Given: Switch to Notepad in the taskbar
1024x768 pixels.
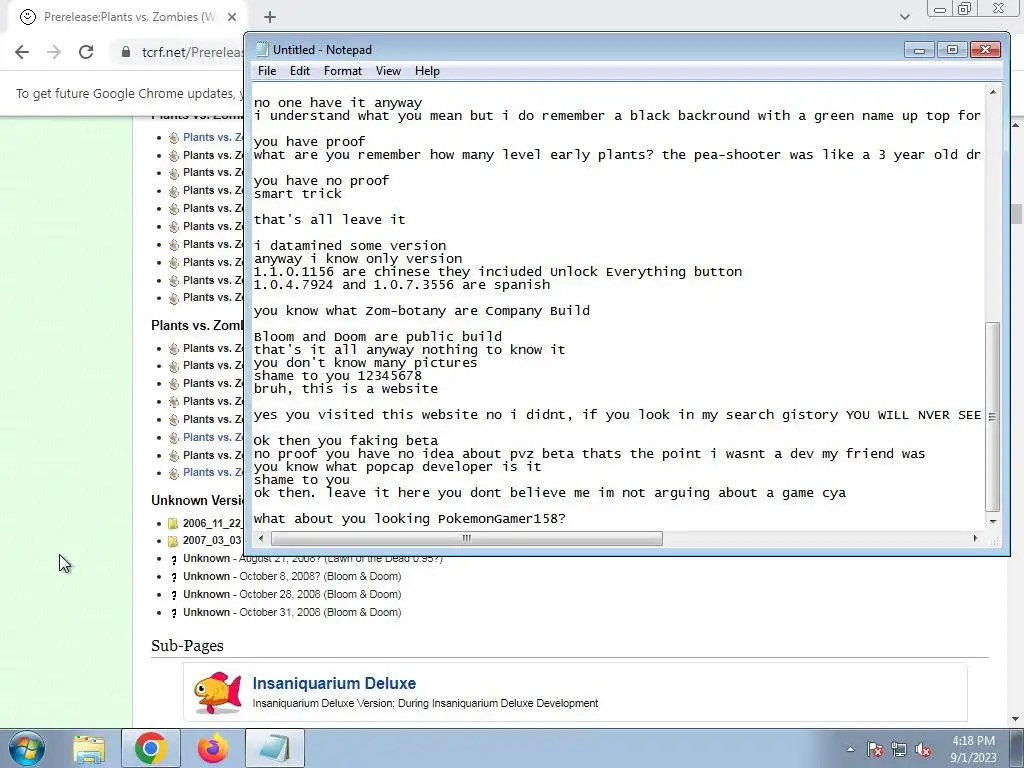Looking at the screenshot, I should tap(275, 748).
